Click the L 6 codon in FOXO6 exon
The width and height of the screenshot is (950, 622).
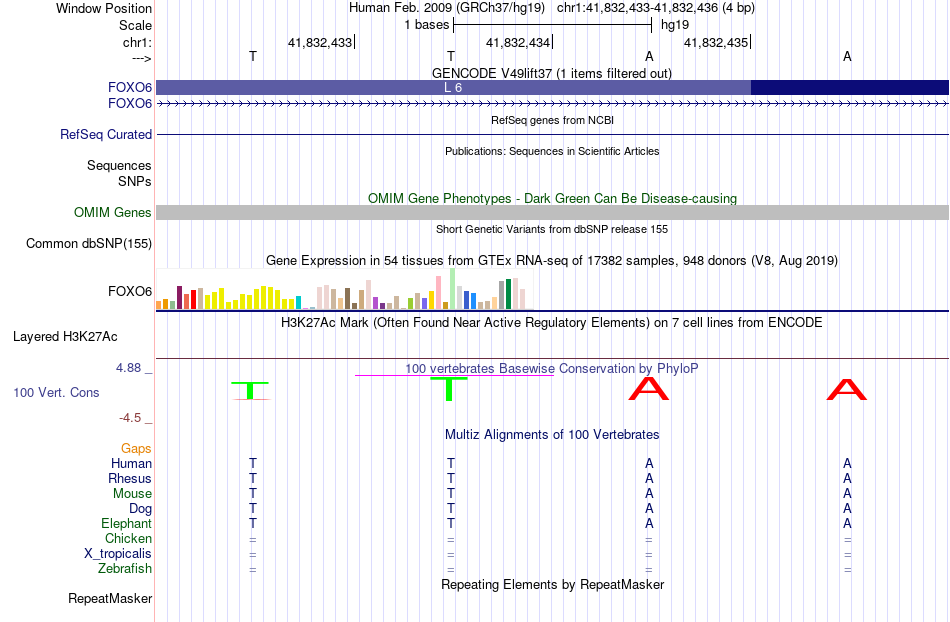(453, 87)
